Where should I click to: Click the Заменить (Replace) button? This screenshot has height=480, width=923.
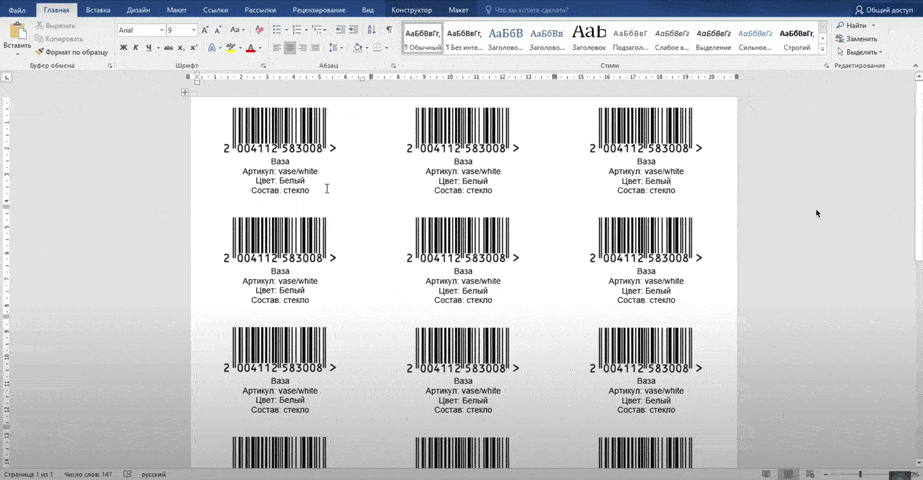click(x=860, y=39)
